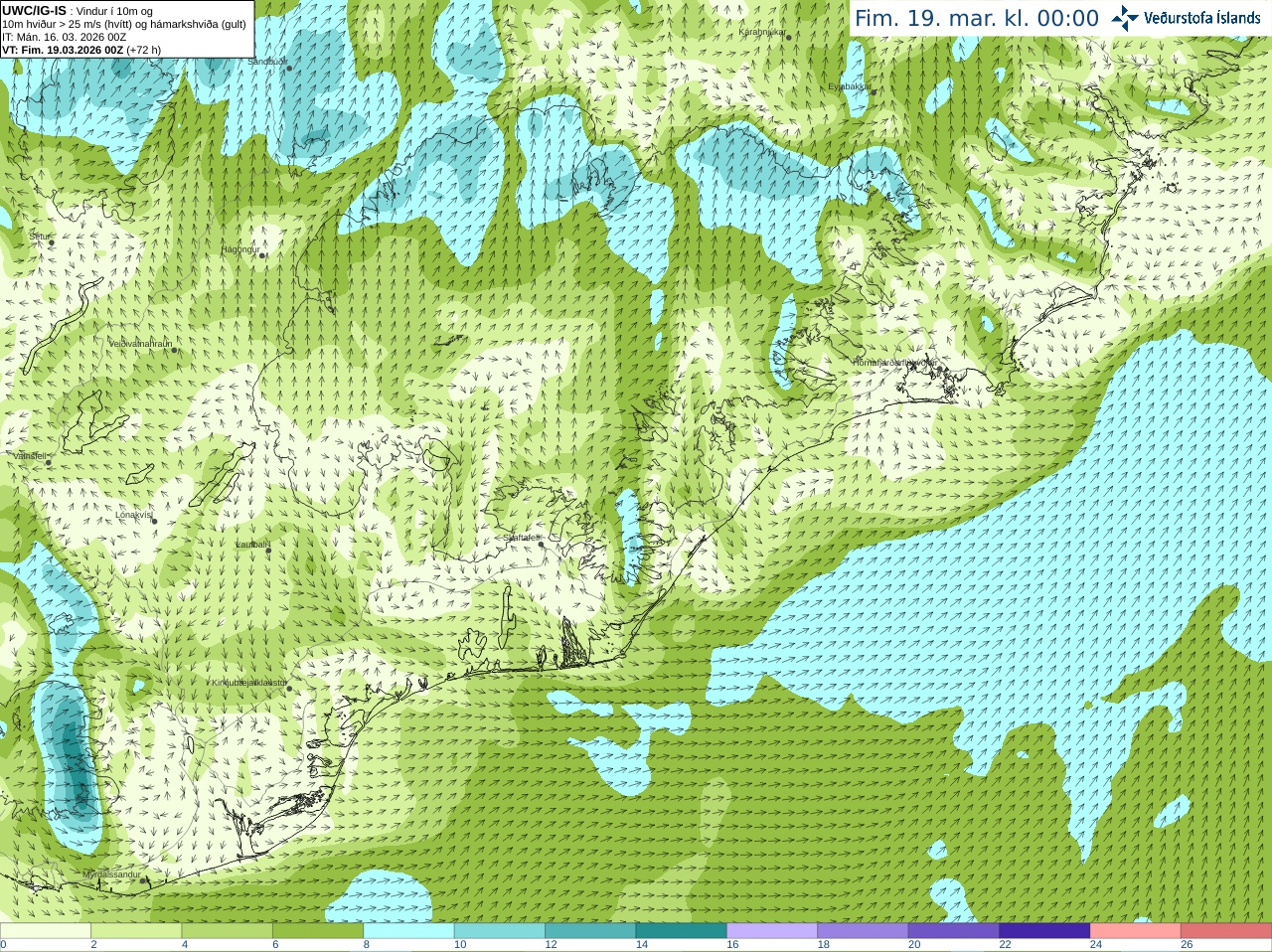
Task: Click the UWC/IG-IS model title
Action: 34,11
